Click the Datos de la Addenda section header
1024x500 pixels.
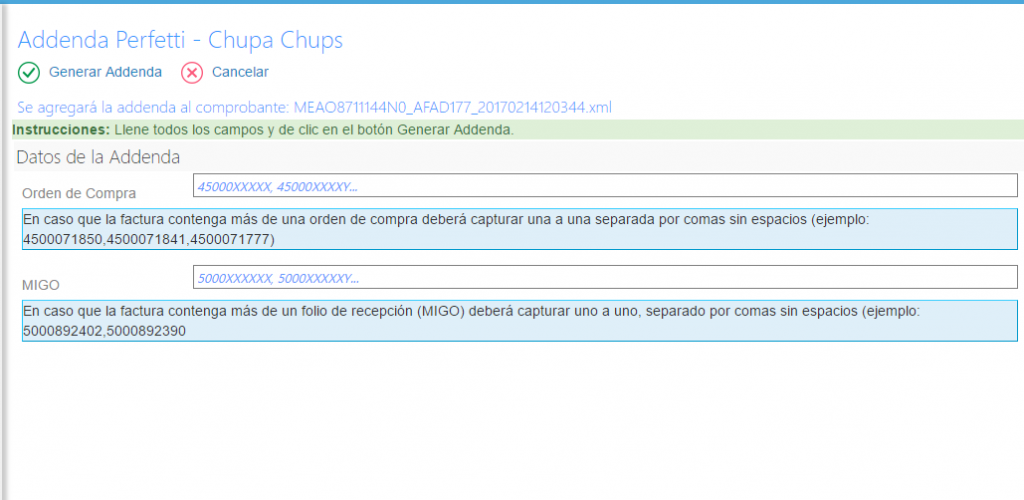[99, 157]
